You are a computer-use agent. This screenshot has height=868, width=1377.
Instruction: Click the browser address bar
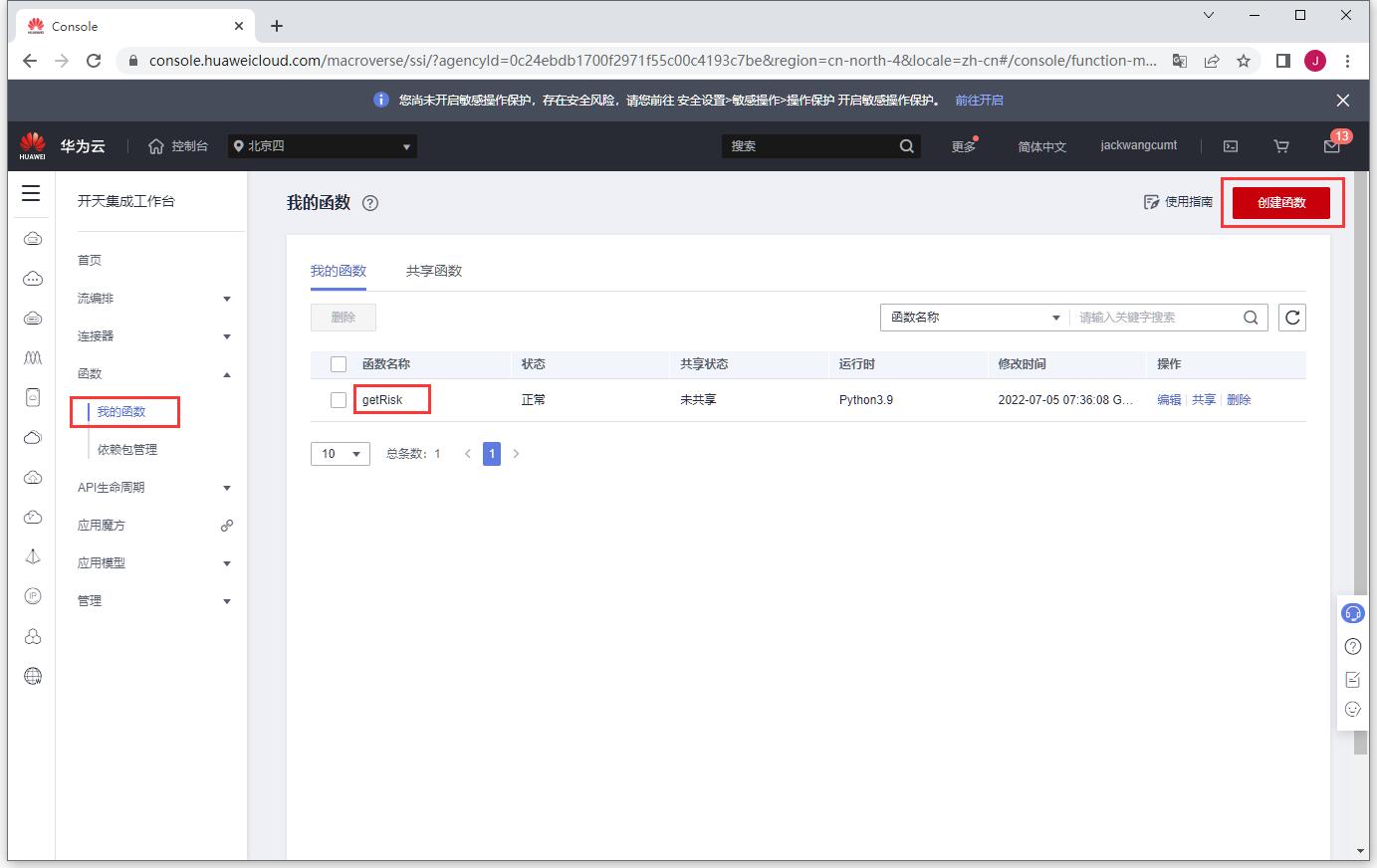coord(652,61)
